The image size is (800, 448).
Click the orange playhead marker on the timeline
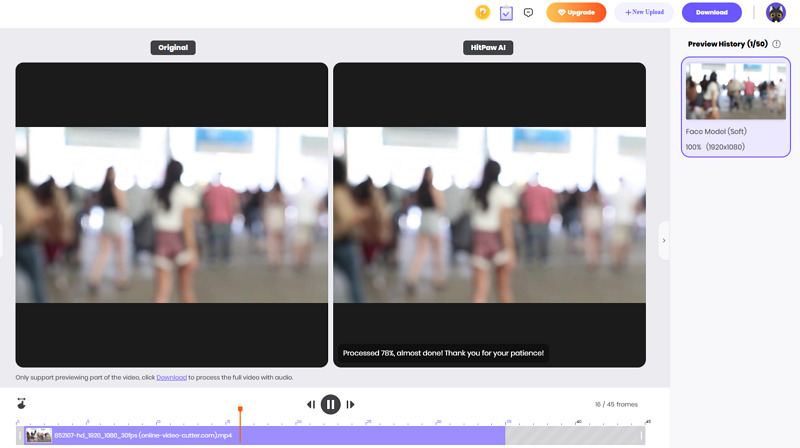240,410
